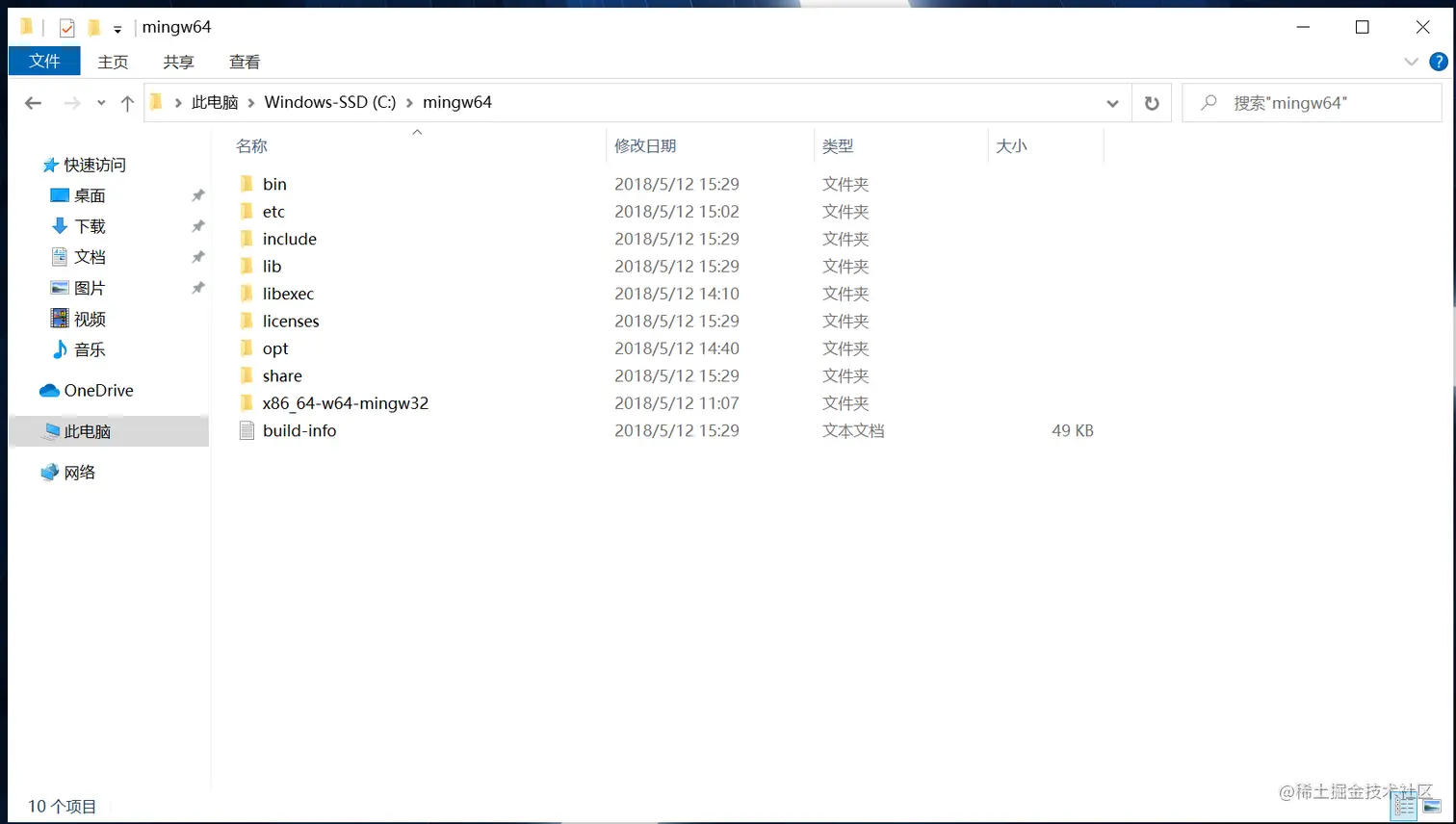Click inside the search mingw64 box
The width and height of the screenshot is (1456, 824).
click(x=1310, y=102)
